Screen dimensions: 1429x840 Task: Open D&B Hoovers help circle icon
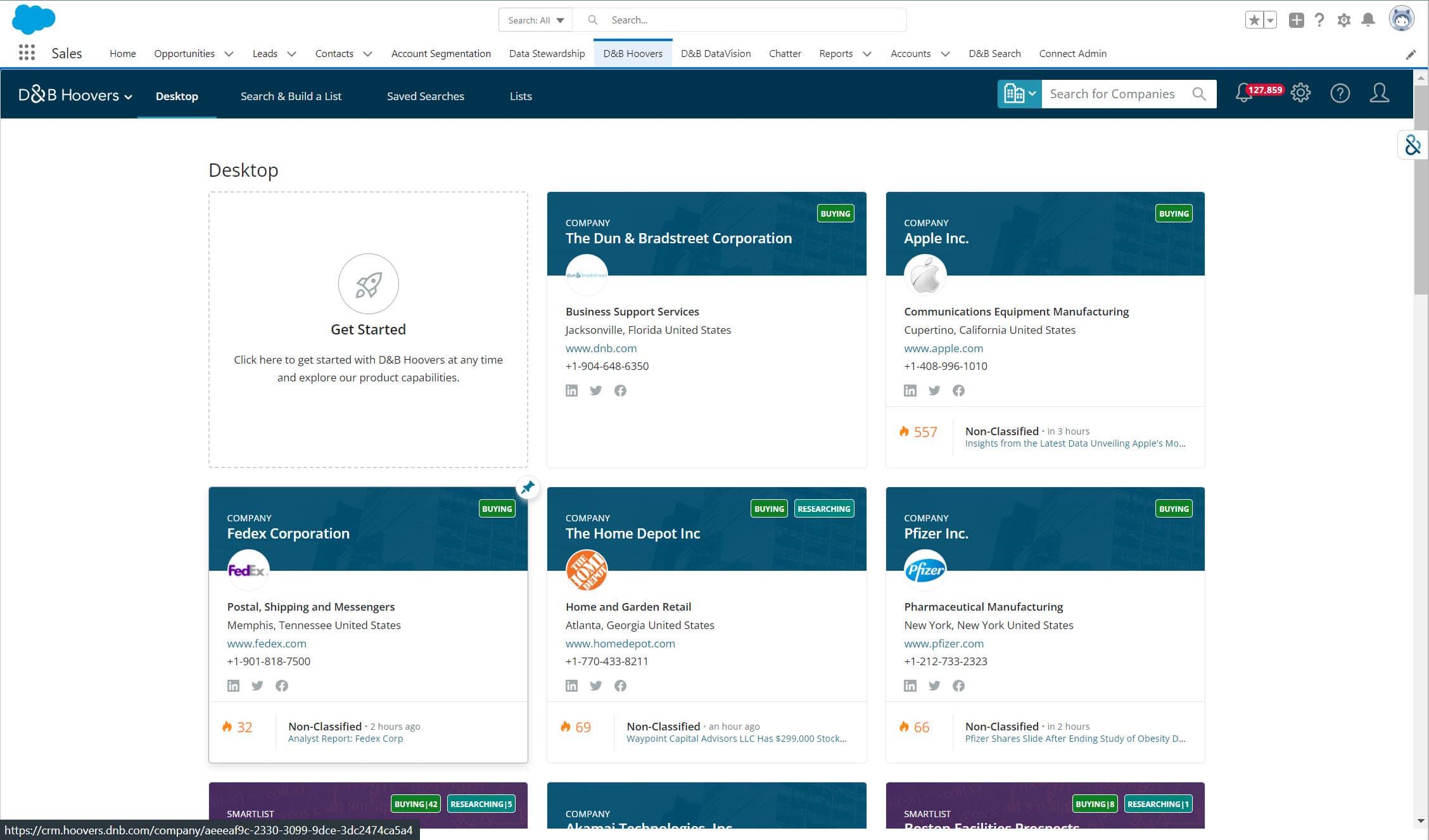1340,93
